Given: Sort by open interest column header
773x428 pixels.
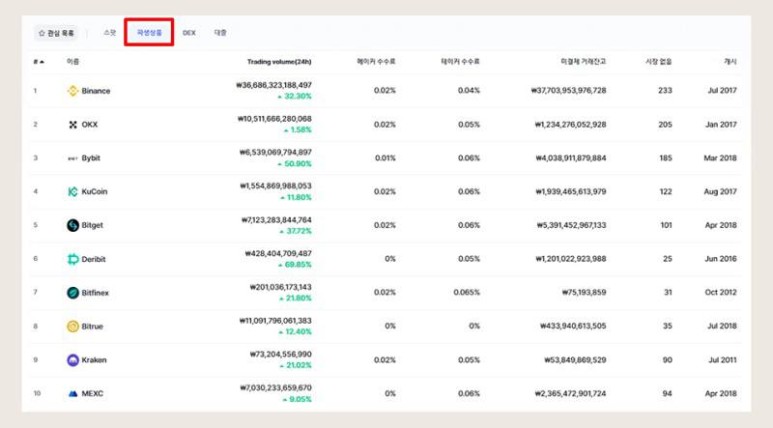Looking at the screenshot, I should [583, 62].
